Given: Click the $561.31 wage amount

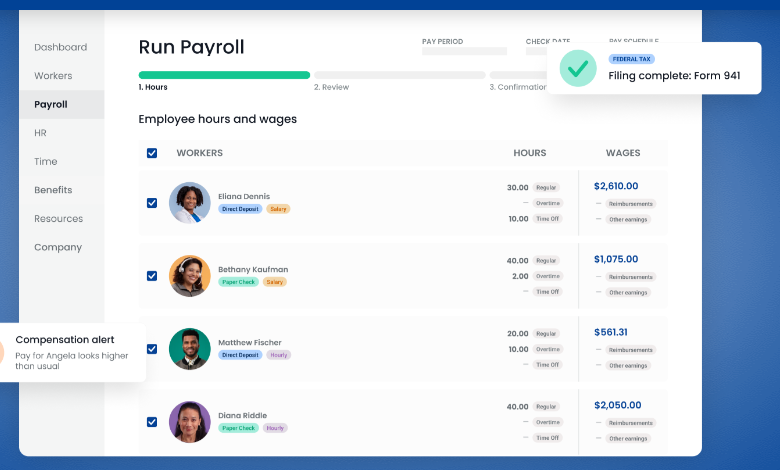Looking at the screenshot, I should click(610, 332).
